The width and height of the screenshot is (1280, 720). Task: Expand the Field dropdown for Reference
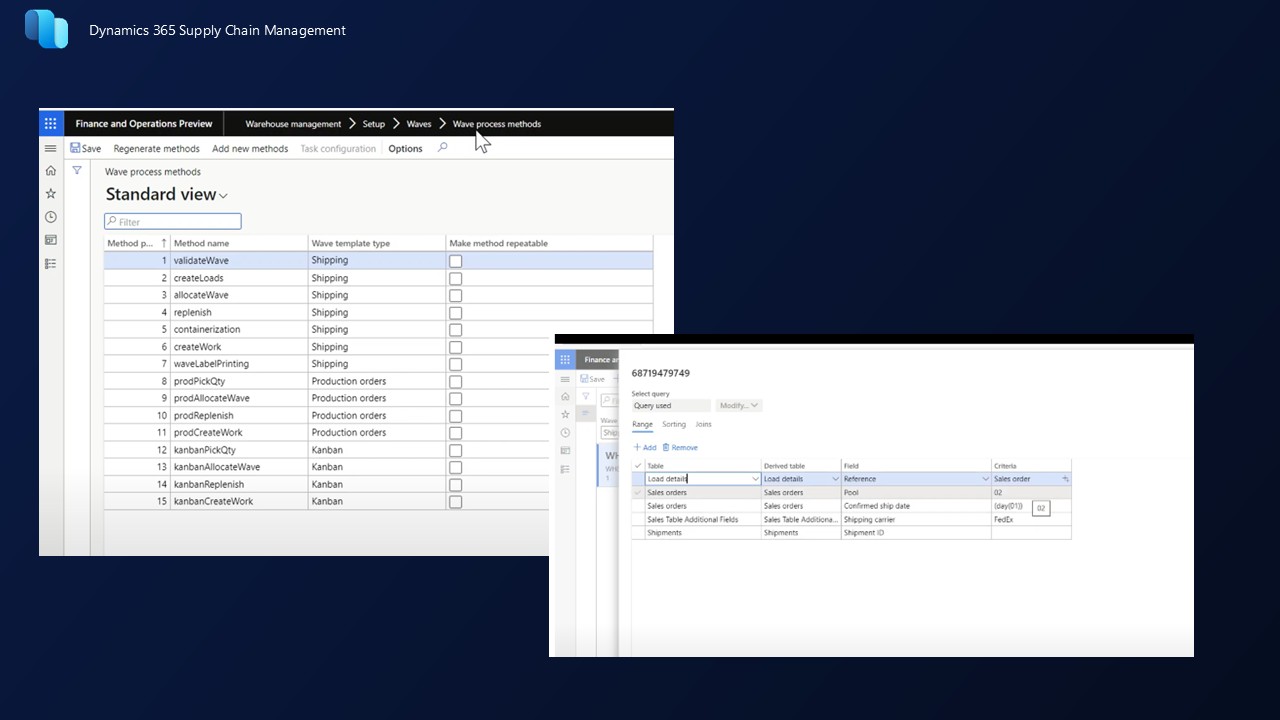point(985,479)
